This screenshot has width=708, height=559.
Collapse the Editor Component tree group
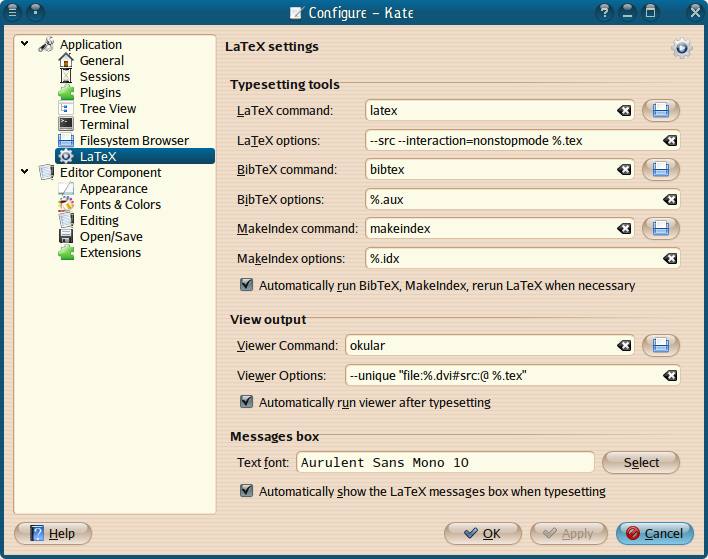click(x=25, y=172)
